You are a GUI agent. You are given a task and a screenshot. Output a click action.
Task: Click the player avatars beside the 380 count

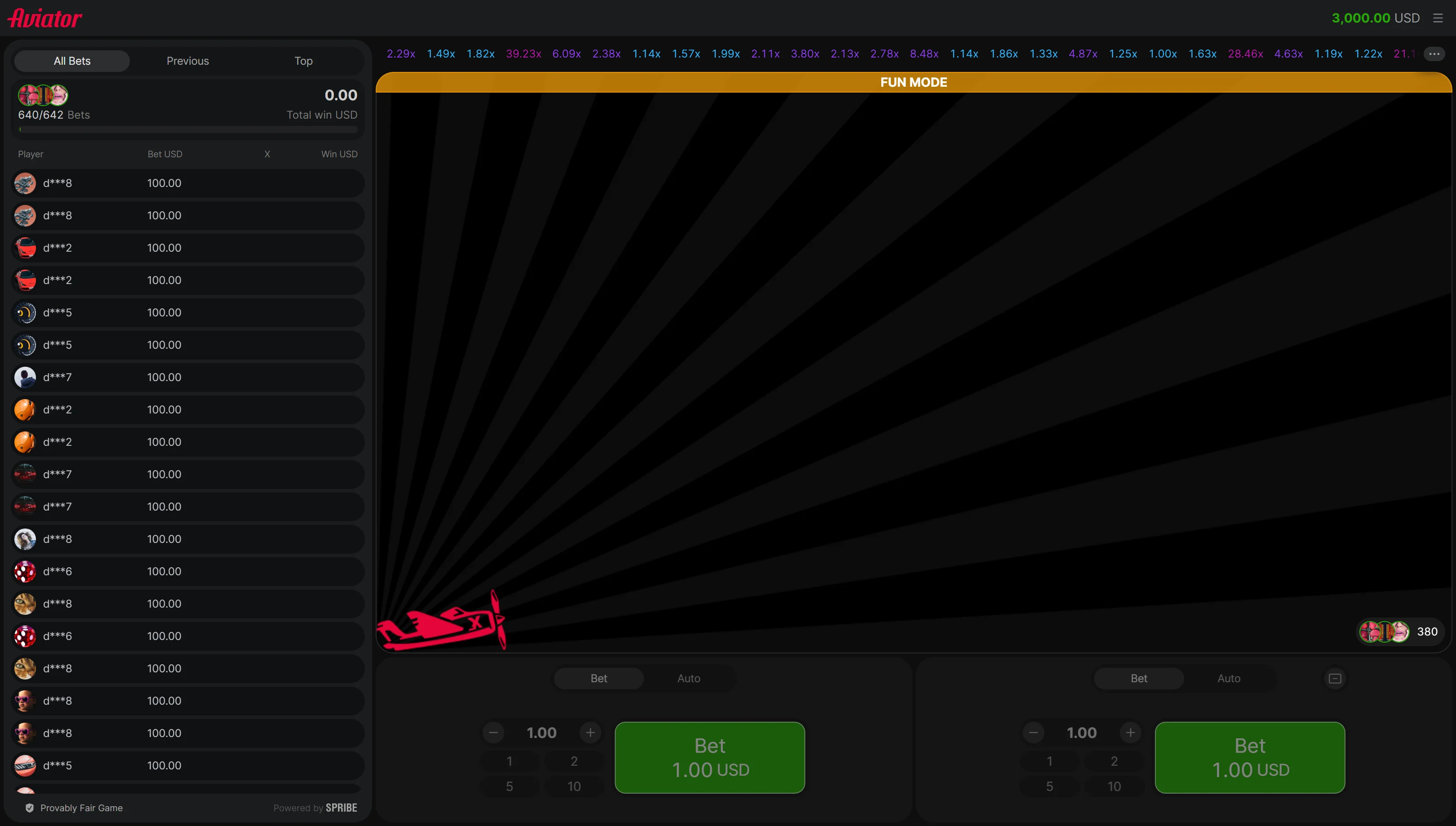pyautogui.click(x=1384, y=631)
